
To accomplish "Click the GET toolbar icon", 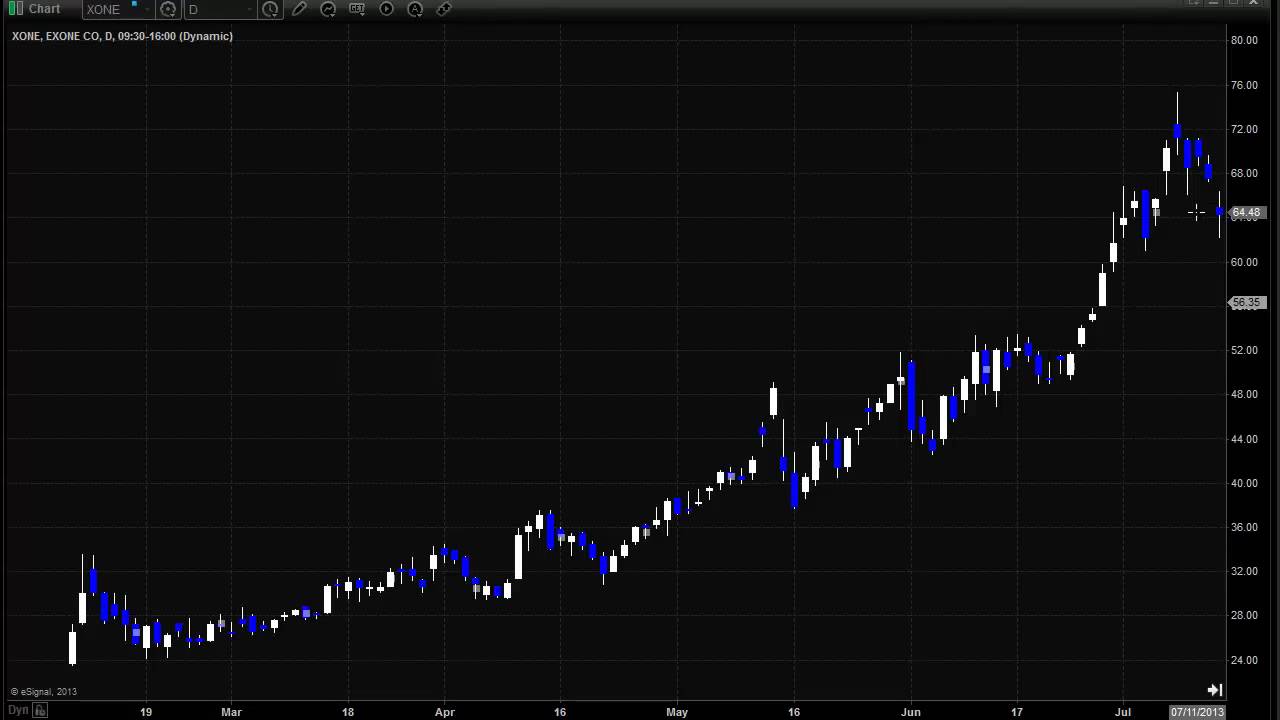I will (357, 9).
